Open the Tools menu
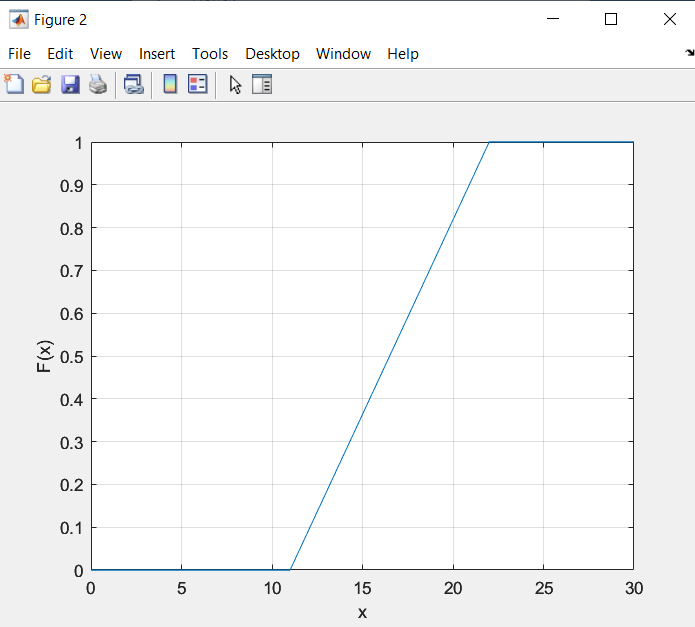 pyautogui.click(x=210, y=54)
